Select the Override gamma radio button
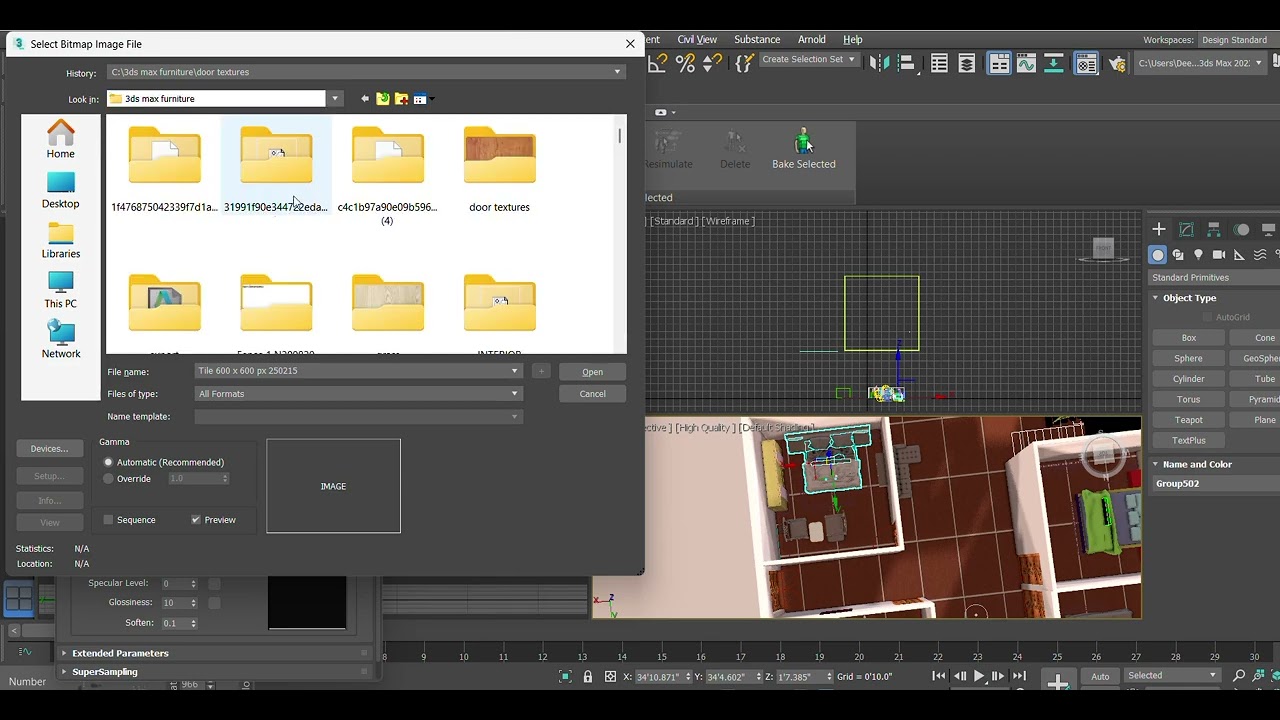The image size is (1280, 720). (109, 479)
